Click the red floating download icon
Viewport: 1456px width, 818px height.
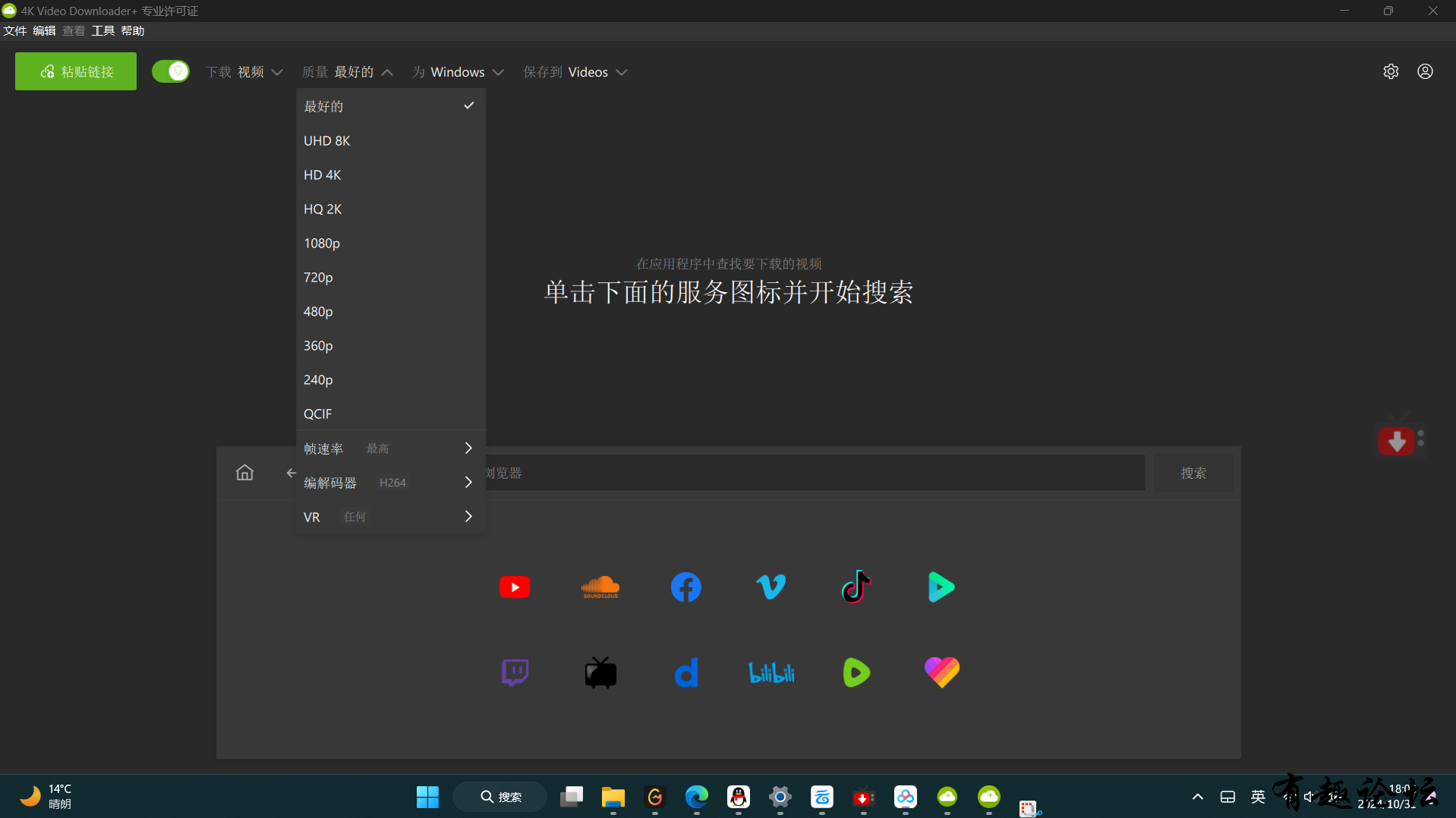tap(1397, 440)
